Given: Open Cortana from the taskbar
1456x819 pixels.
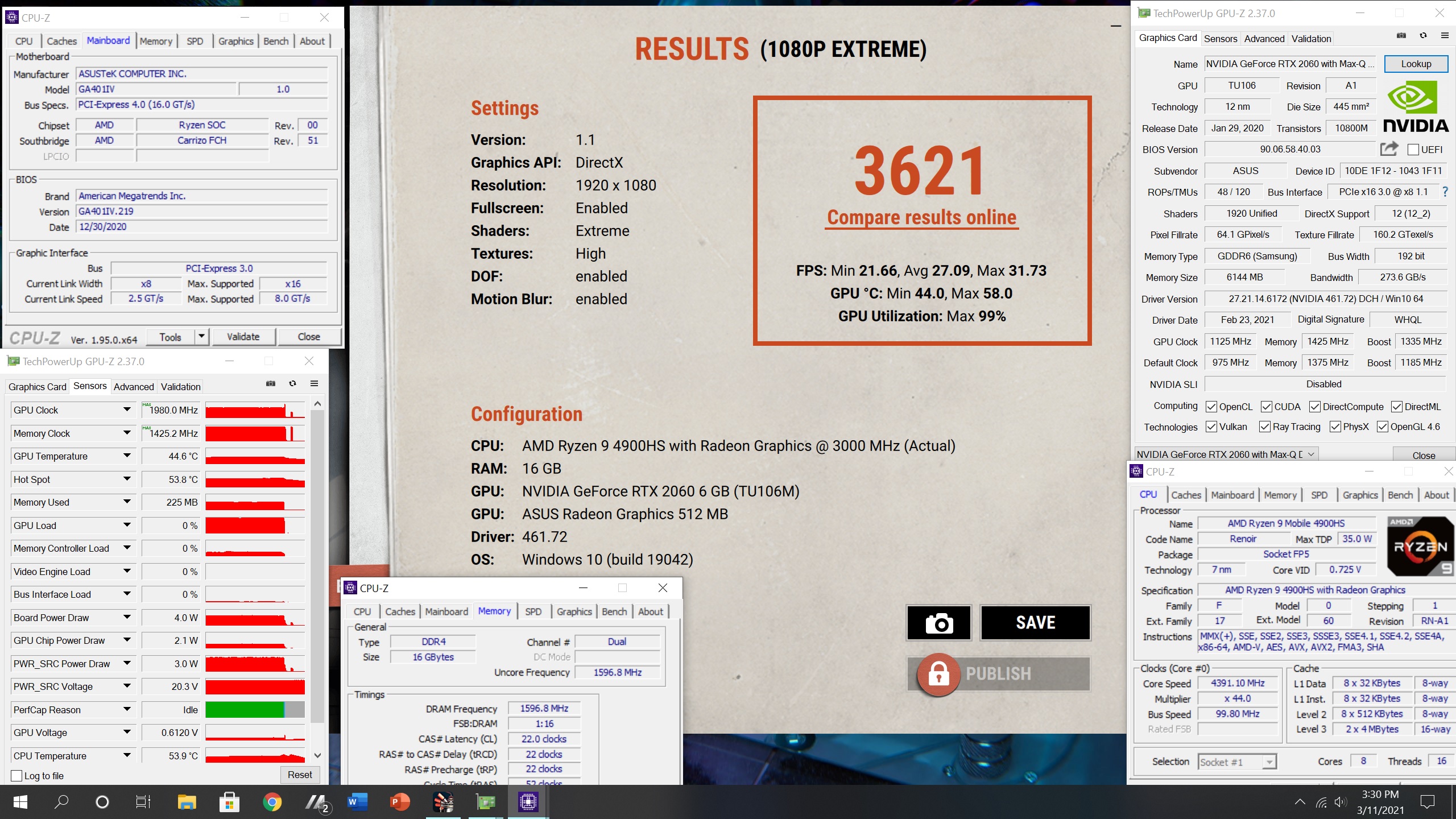Looking at the screenshot, I should 102,802.
